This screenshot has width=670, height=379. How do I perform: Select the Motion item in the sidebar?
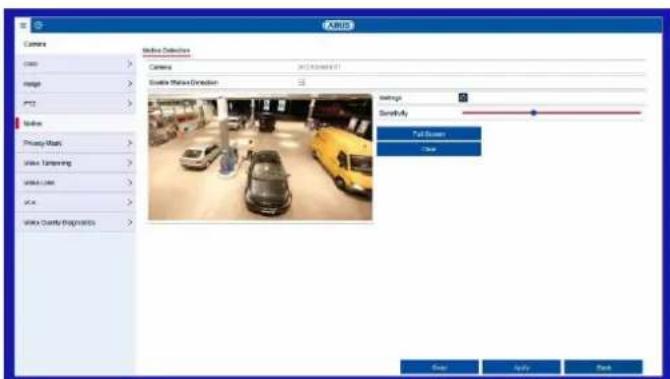click(x=76, y=123)
